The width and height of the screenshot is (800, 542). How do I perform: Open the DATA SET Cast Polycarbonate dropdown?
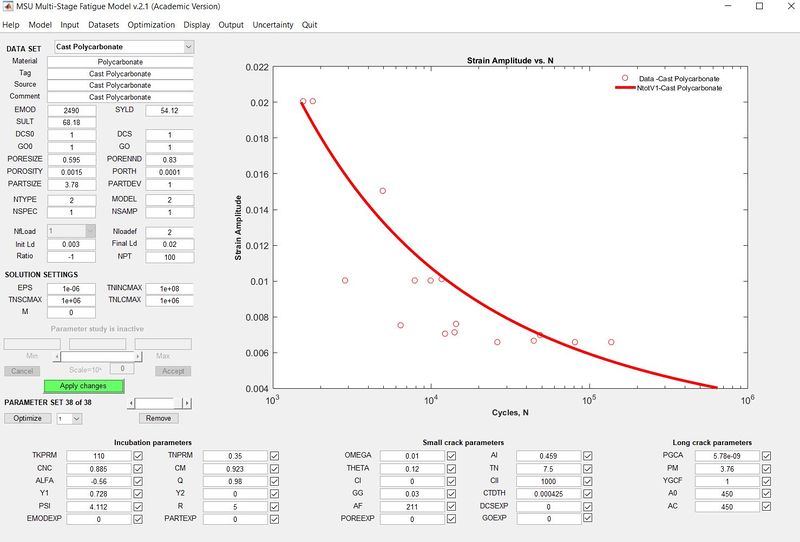189,46
